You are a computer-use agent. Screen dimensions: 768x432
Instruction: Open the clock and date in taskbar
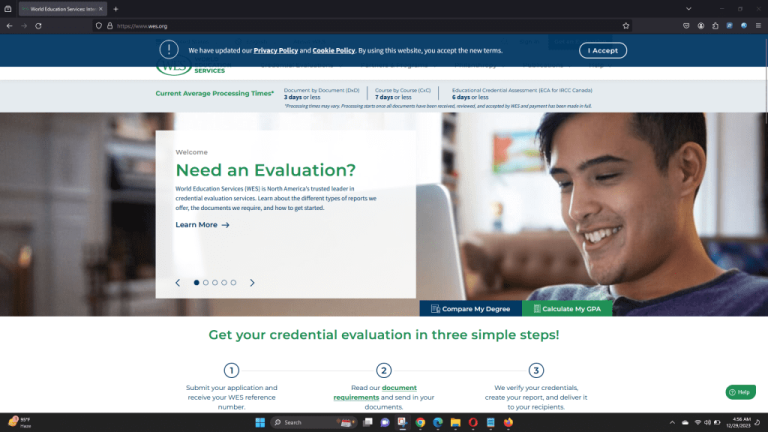741,422
